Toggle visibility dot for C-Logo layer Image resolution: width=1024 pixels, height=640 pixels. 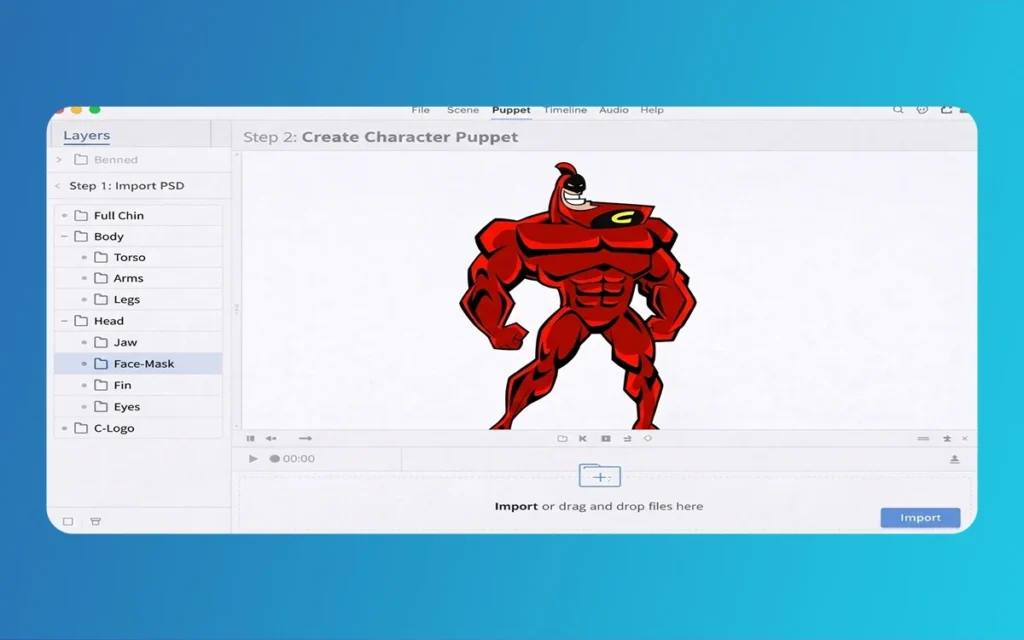(65, 428)
